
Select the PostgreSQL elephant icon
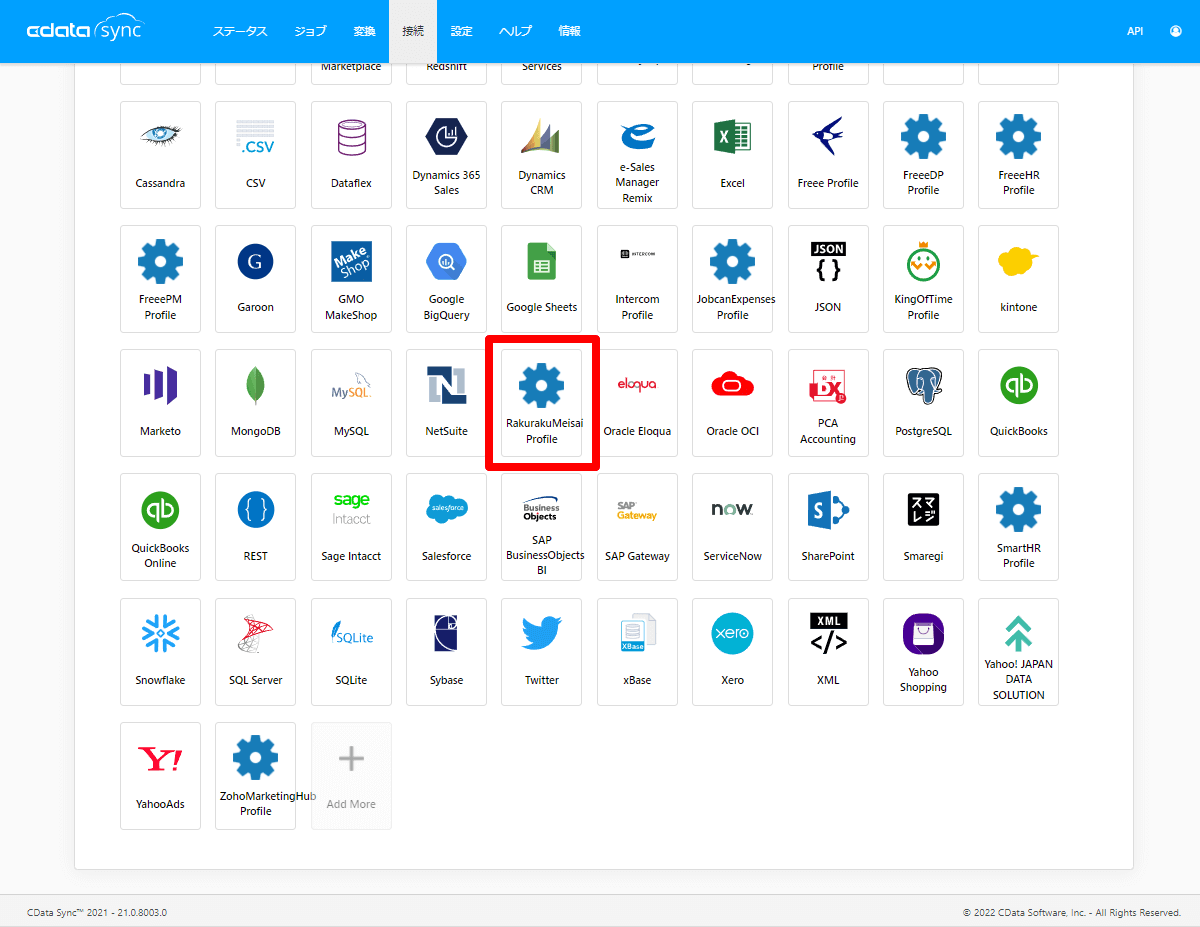point(923,385)
